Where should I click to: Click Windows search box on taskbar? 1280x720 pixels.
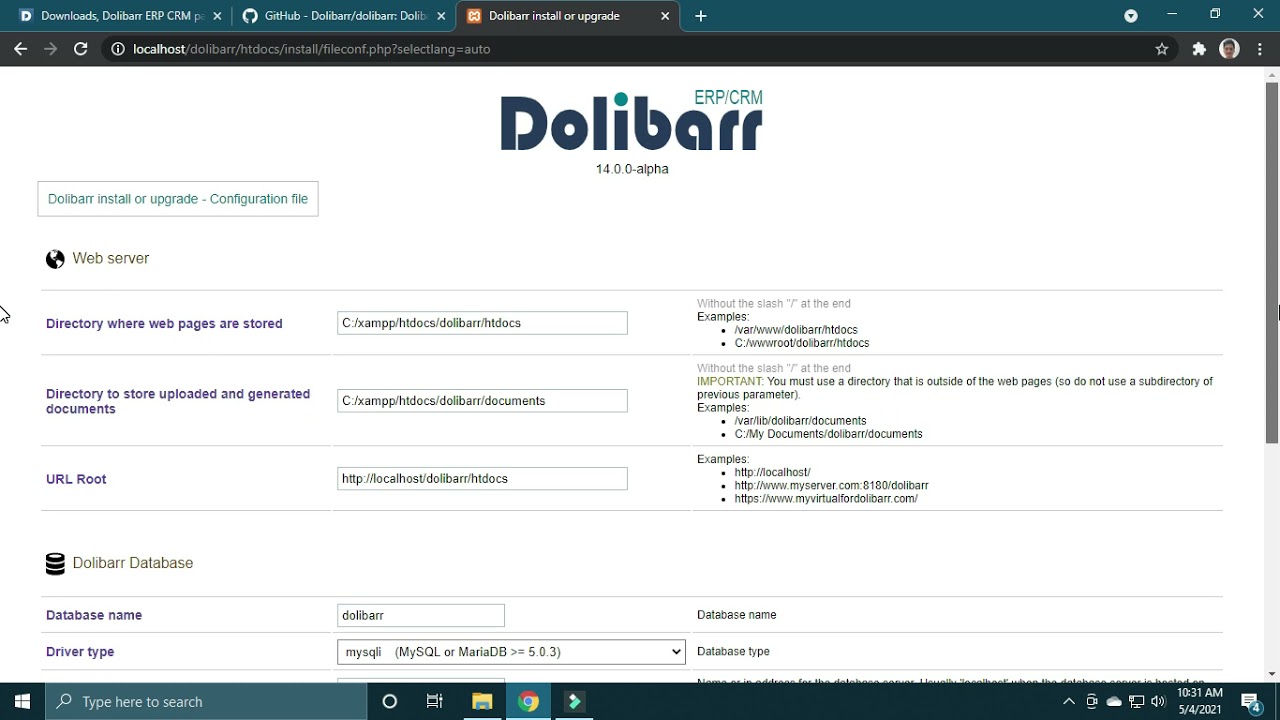click(207, 701)
